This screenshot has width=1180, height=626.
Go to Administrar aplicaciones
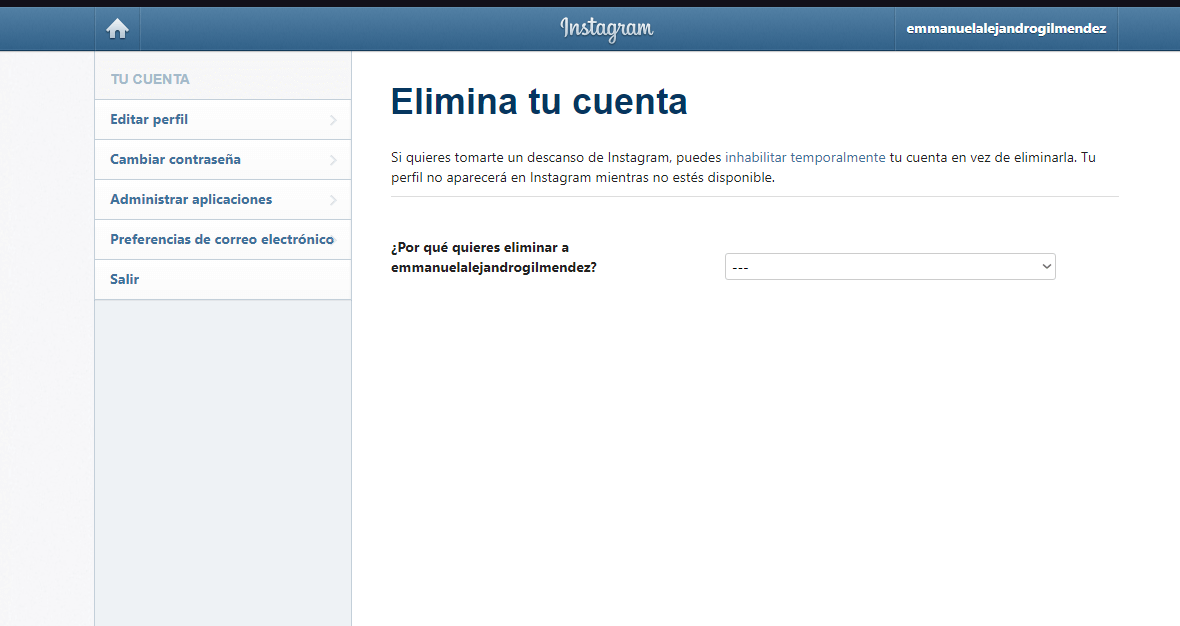coord(191,199)
